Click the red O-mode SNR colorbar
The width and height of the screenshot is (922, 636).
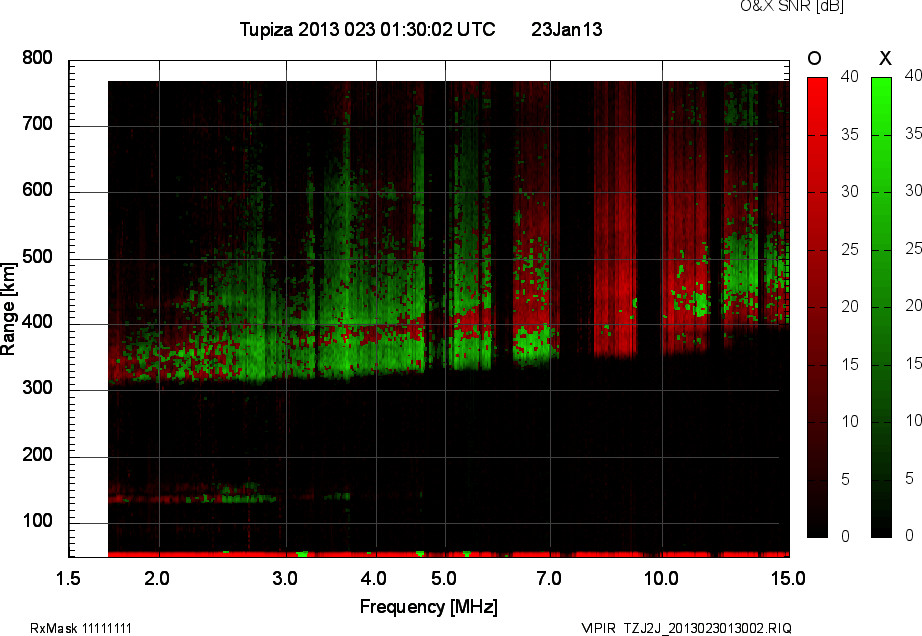817,307
